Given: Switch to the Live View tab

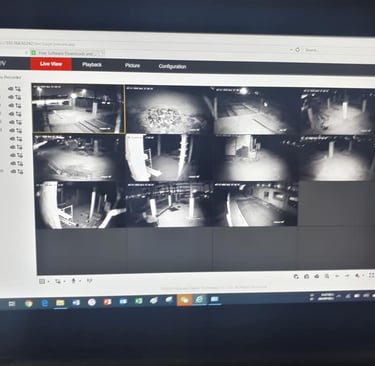Looking at the screenshot, I should 51,64.
